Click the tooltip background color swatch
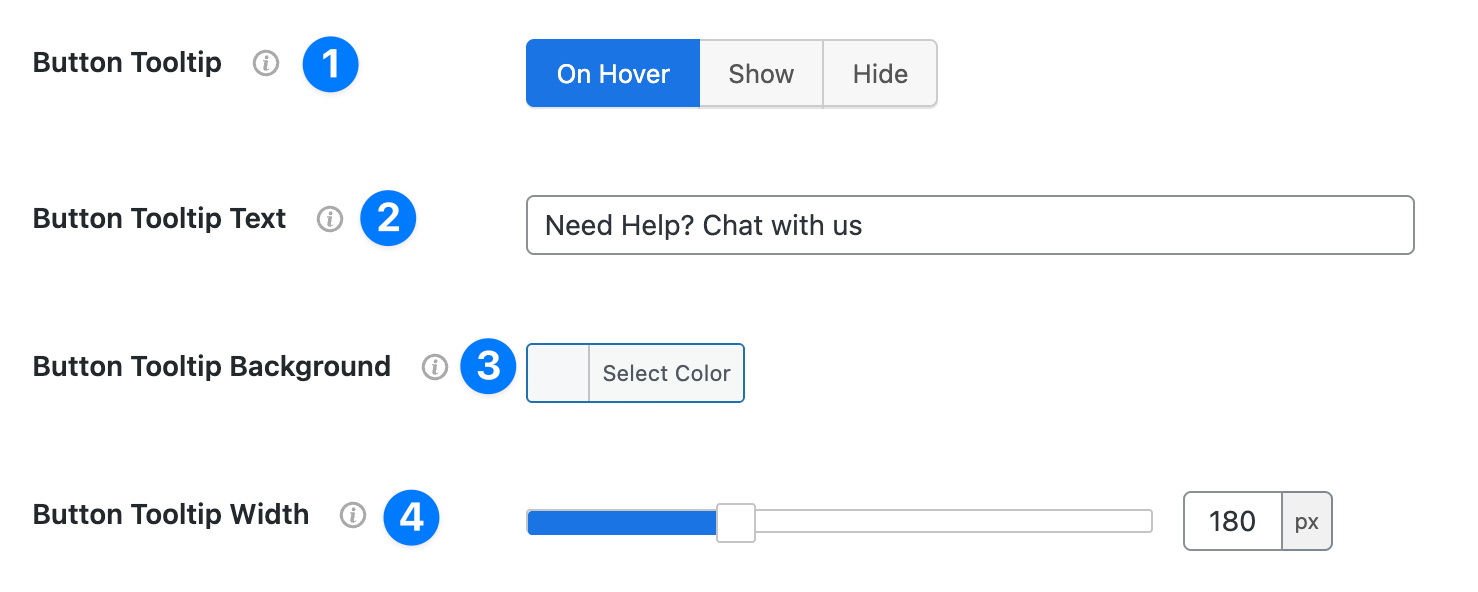 click(x=558, y=373)
